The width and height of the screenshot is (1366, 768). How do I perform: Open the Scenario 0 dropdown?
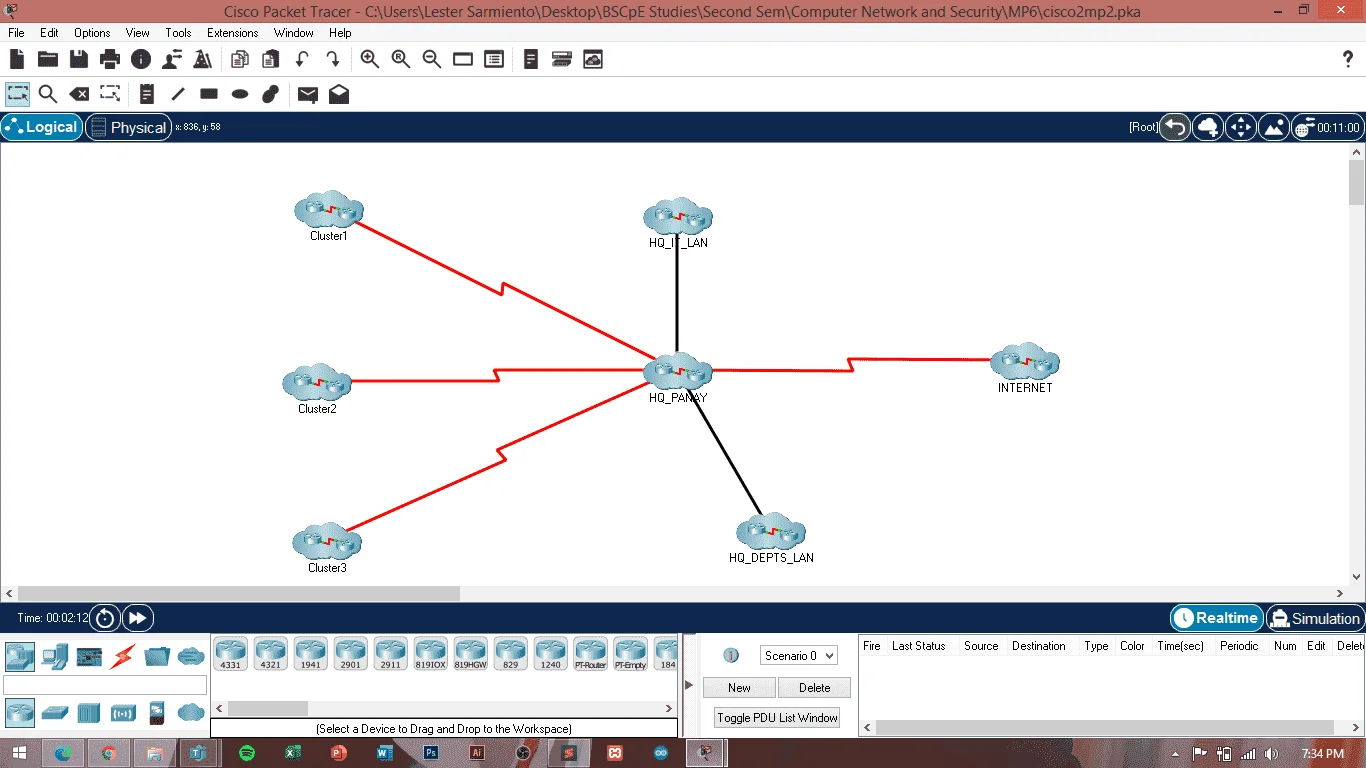(798, 656)
